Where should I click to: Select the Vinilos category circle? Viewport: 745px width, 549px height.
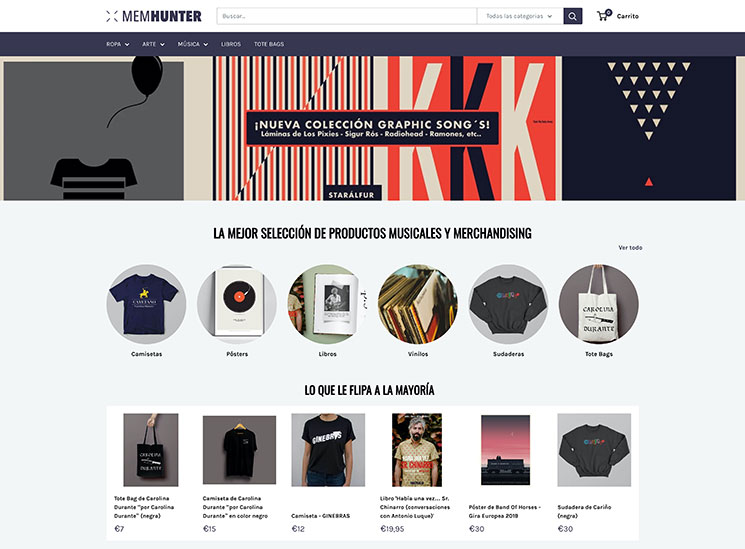(x=418, y=304)
